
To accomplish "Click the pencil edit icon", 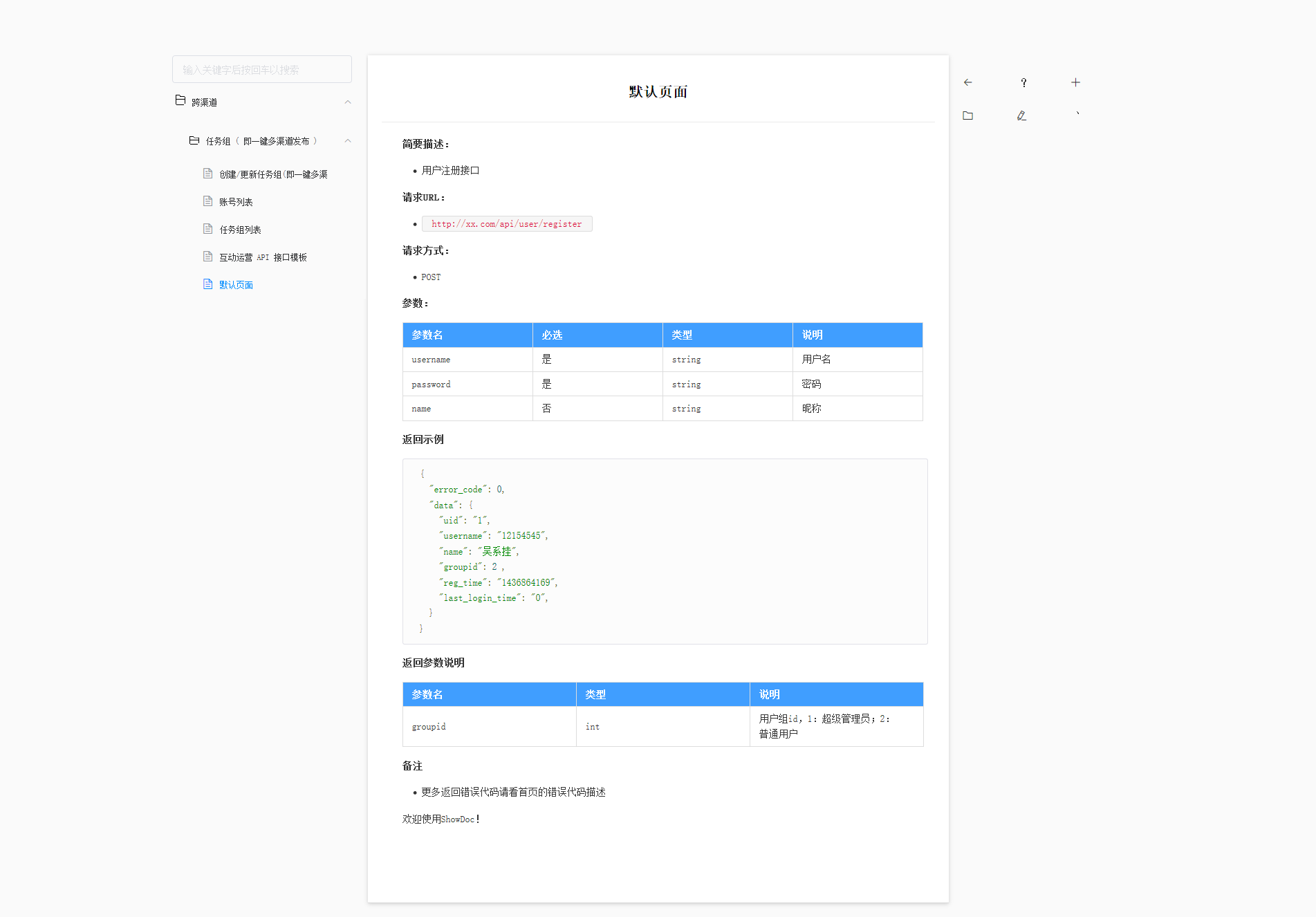I will point(1021,115).
